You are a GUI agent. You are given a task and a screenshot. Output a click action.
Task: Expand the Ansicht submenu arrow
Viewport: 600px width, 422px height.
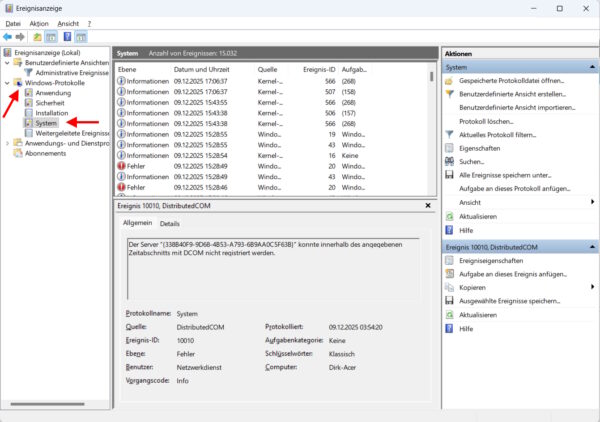coord(592,202)
